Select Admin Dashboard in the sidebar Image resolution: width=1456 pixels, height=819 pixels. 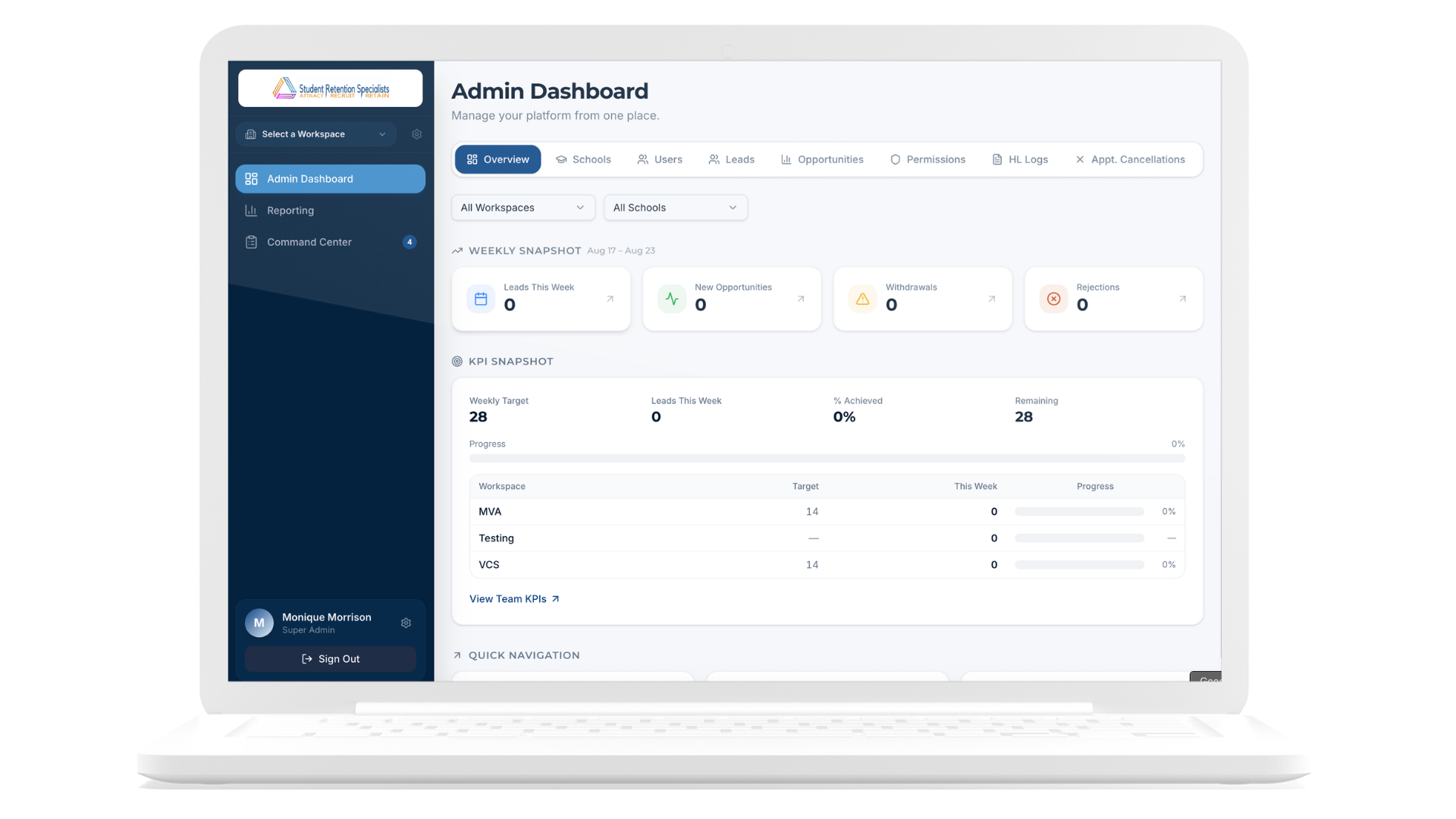click(x=331, y=179)
